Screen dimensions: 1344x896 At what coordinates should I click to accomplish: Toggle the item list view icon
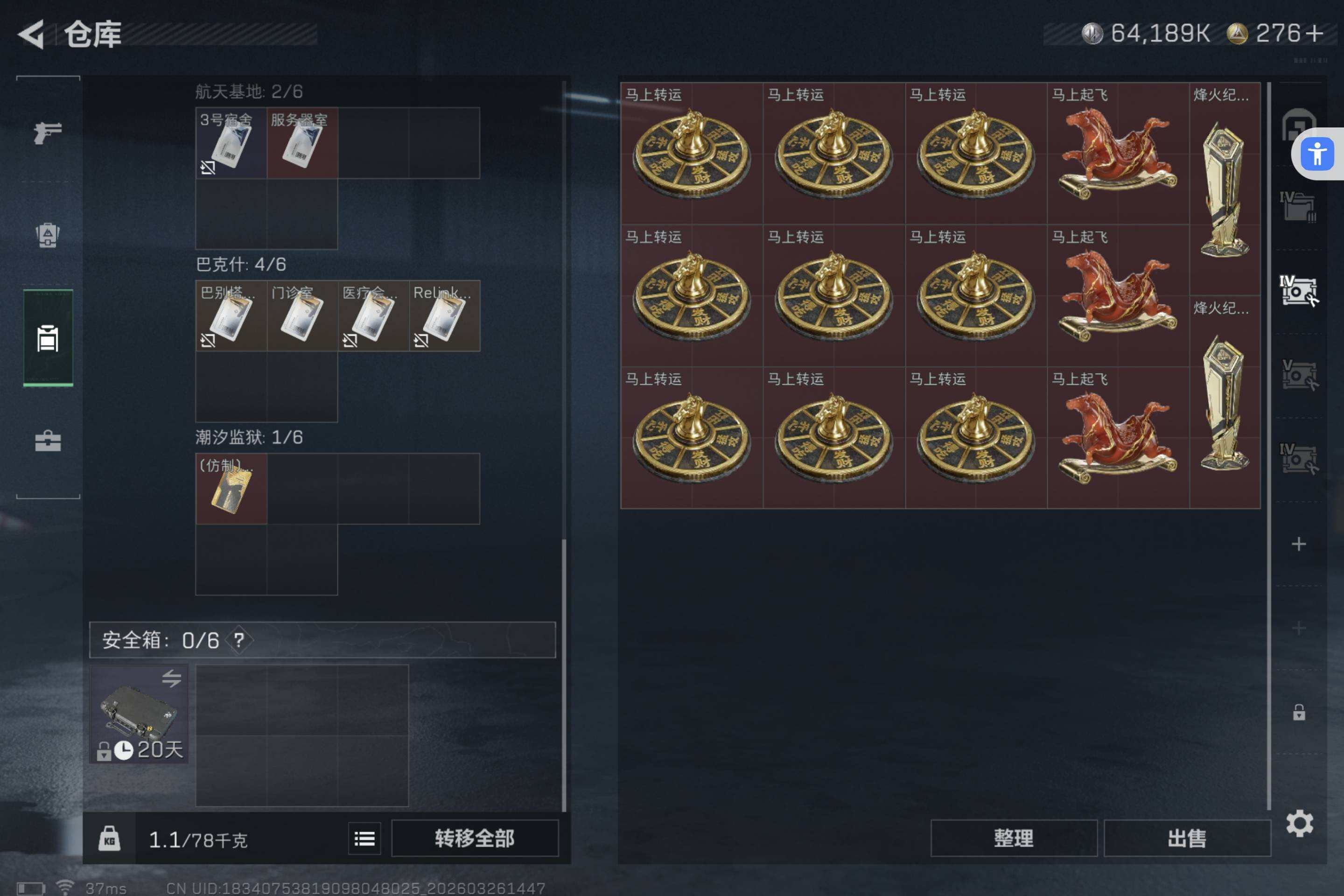pyautogui.click(x=364, y=838)
